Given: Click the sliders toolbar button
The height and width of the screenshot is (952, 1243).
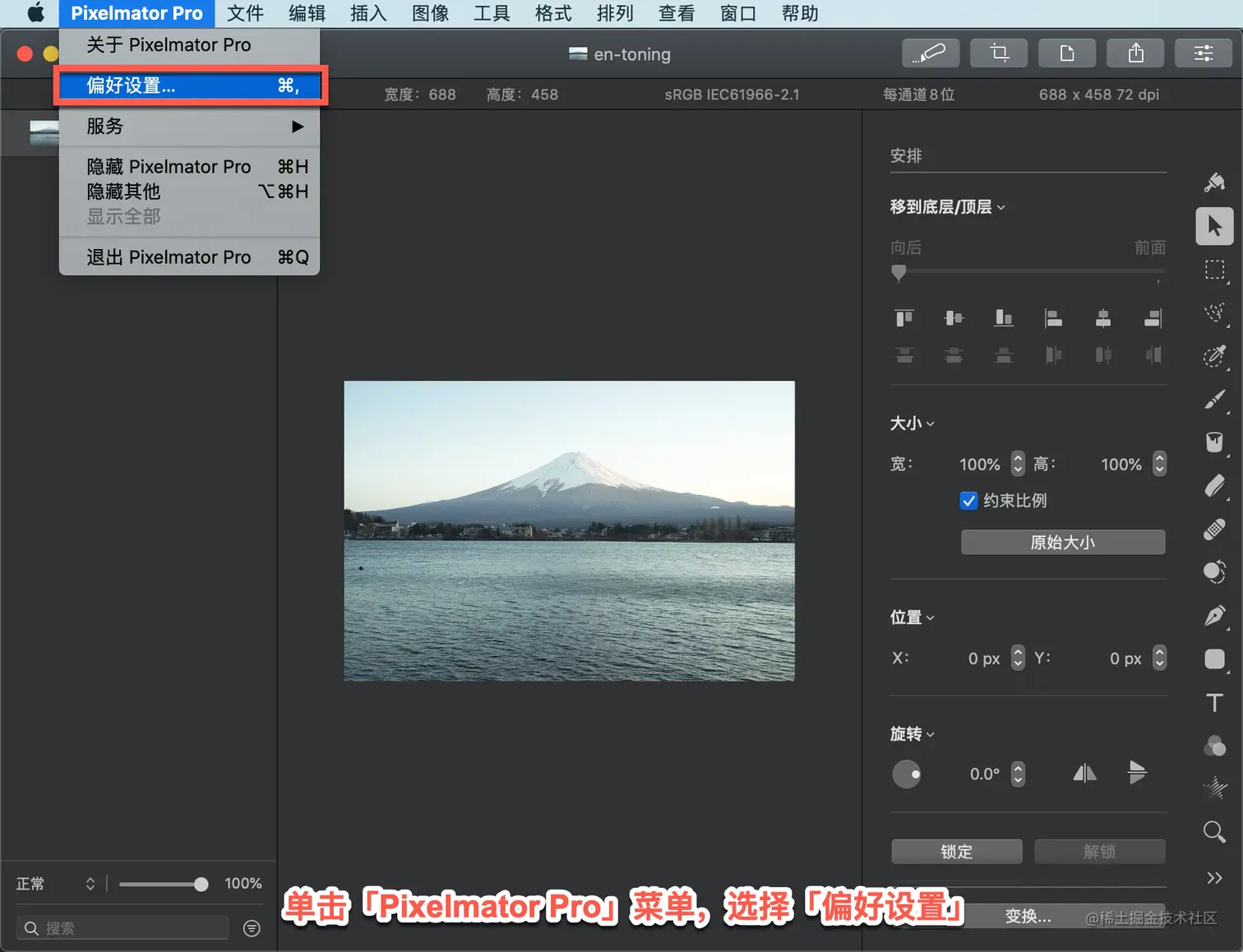Looking at the screenshot, I should pos(1204,53).
